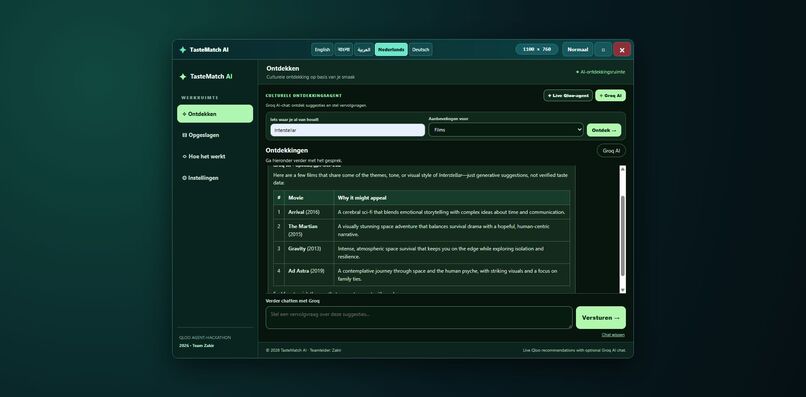
Task: Switch language to Arabic
Action: (x=364, y=49)
